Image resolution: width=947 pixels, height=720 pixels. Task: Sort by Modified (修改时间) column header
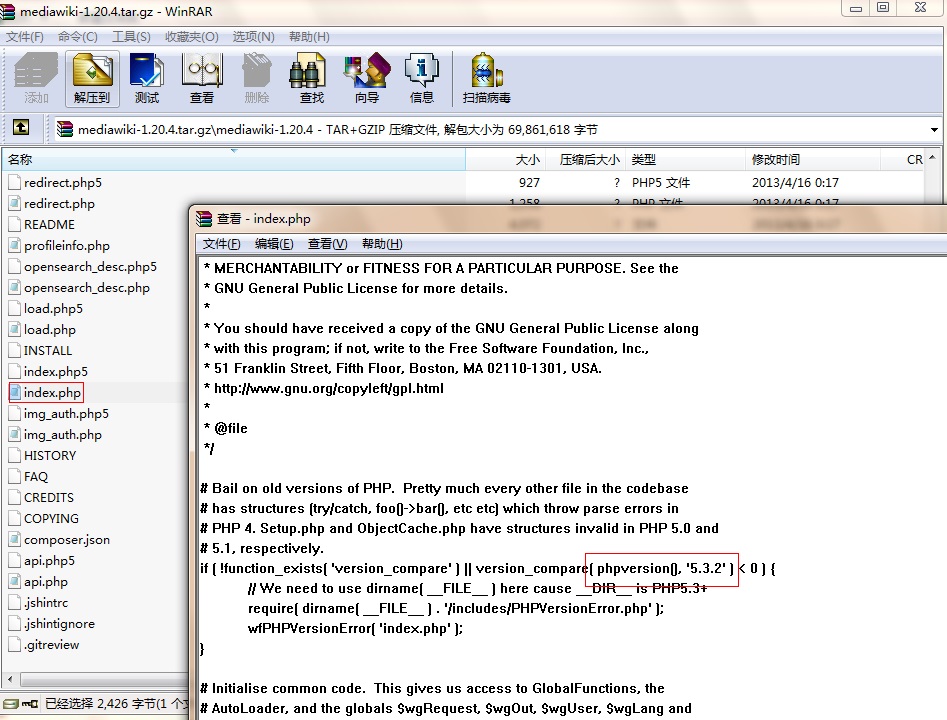click(x=813, y=159)
